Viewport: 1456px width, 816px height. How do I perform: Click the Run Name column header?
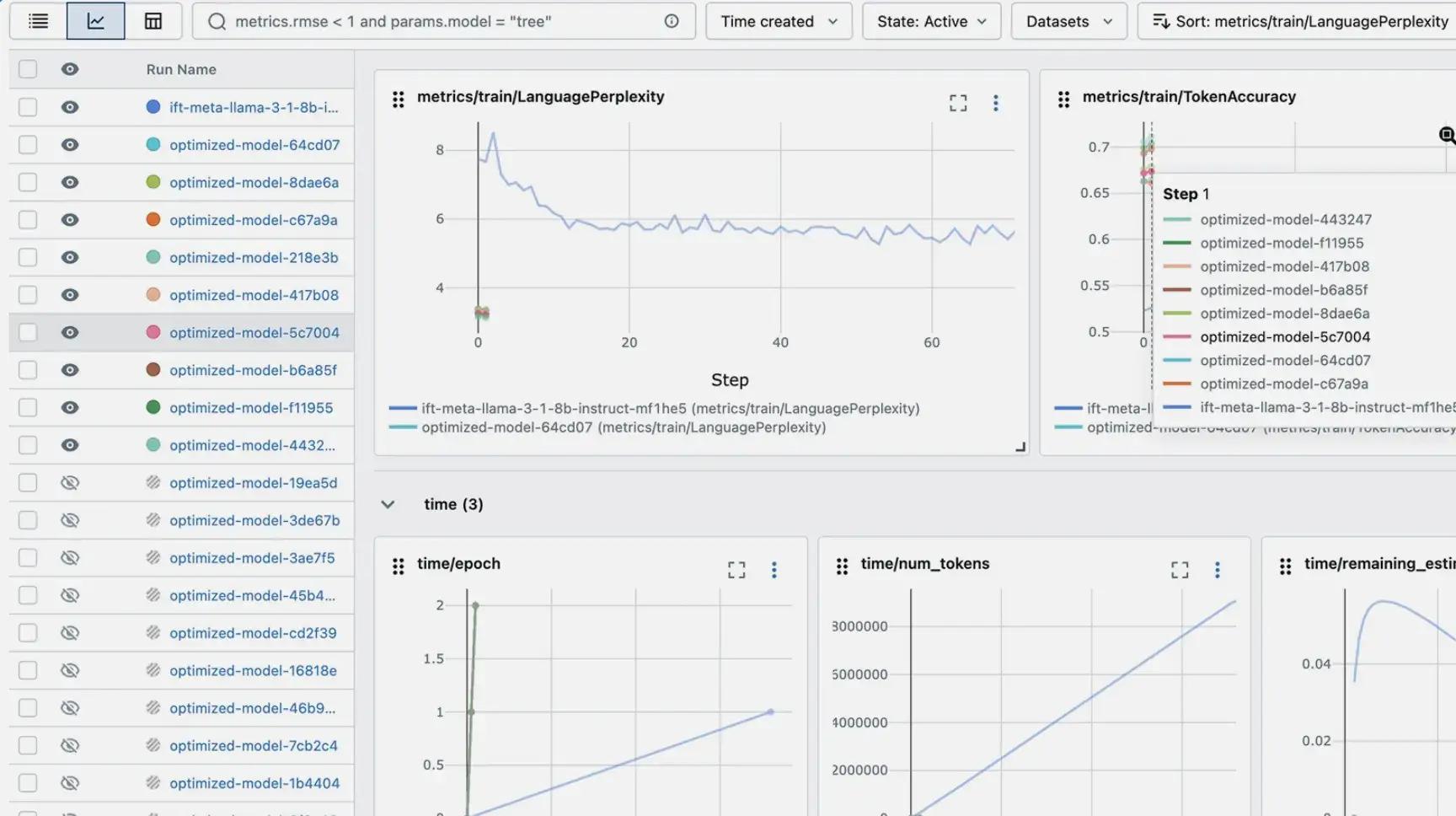pyautogui.click(x=181, y=69)
